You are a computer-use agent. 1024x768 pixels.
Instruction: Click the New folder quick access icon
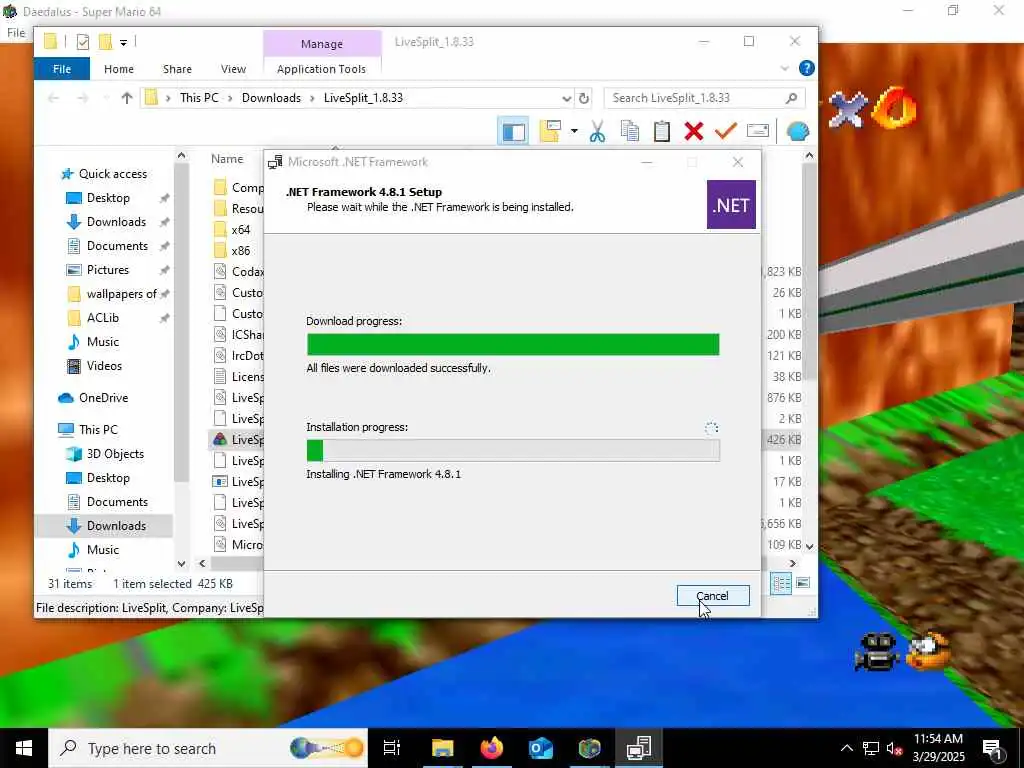click(x=105, y=42)
